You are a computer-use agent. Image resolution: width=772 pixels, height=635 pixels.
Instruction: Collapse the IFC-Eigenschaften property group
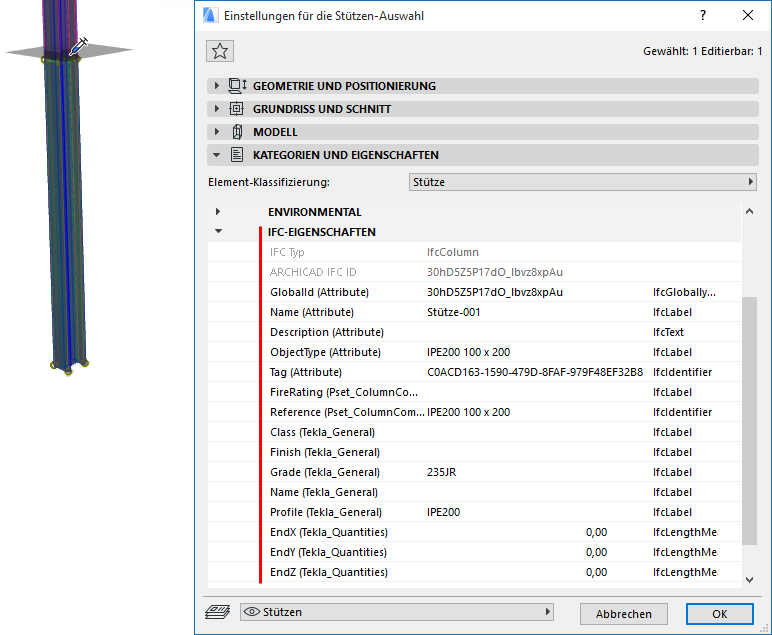click(219, 231)
